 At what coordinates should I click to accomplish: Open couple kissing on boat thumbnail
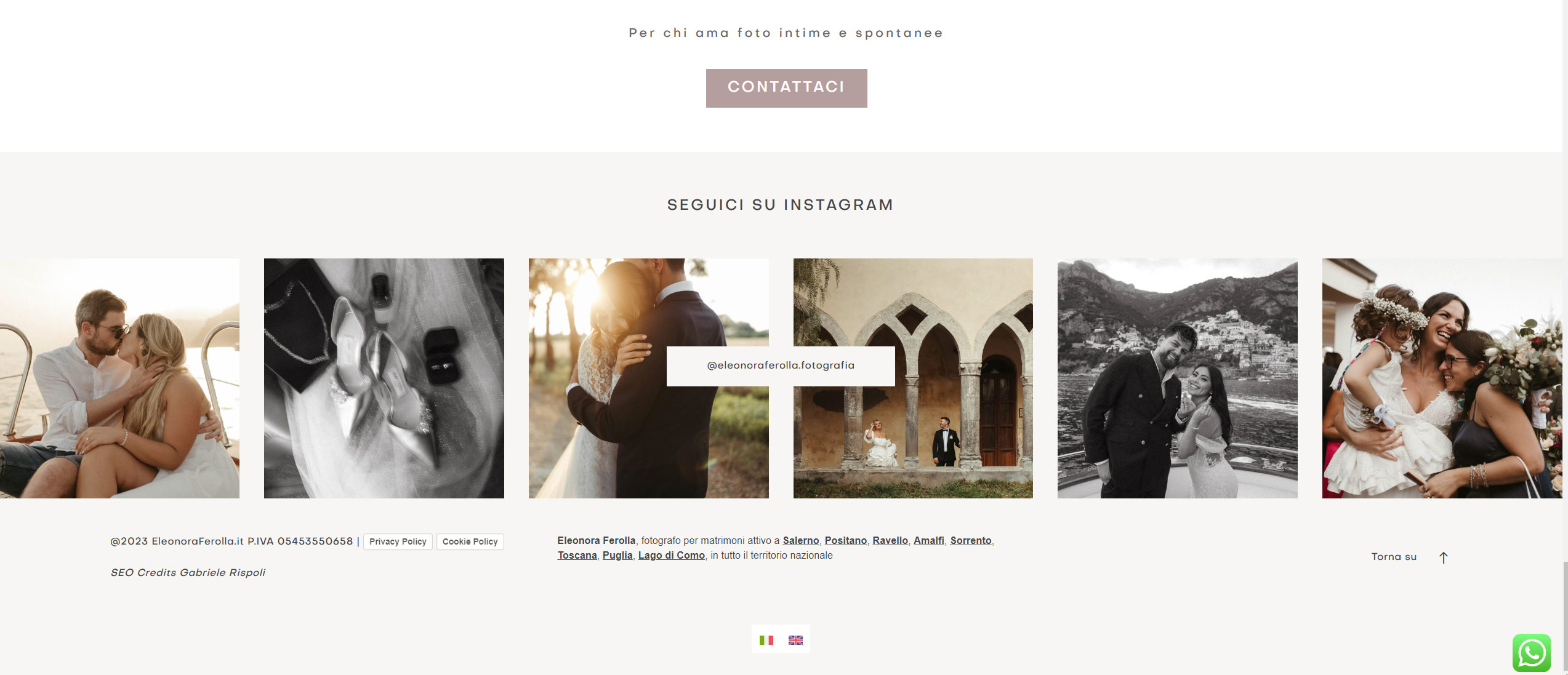pyautogui.click(x=119, y=378)
